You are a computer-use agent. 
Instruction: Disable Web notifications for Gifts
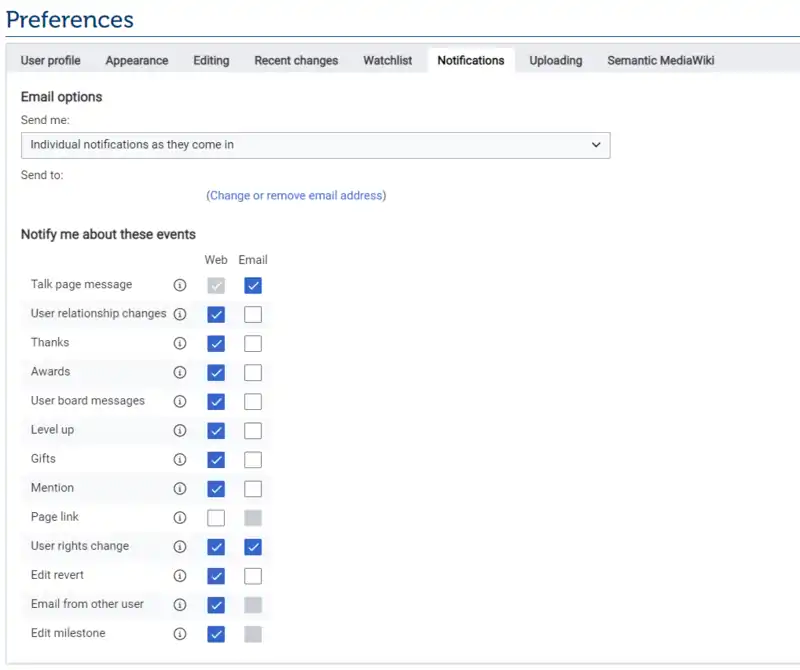(216, 459)
